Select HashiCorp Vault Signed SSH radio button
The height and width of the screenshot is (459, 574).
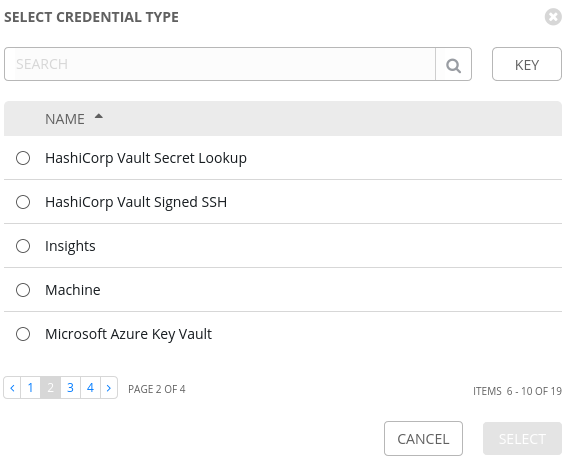point(23,202)
